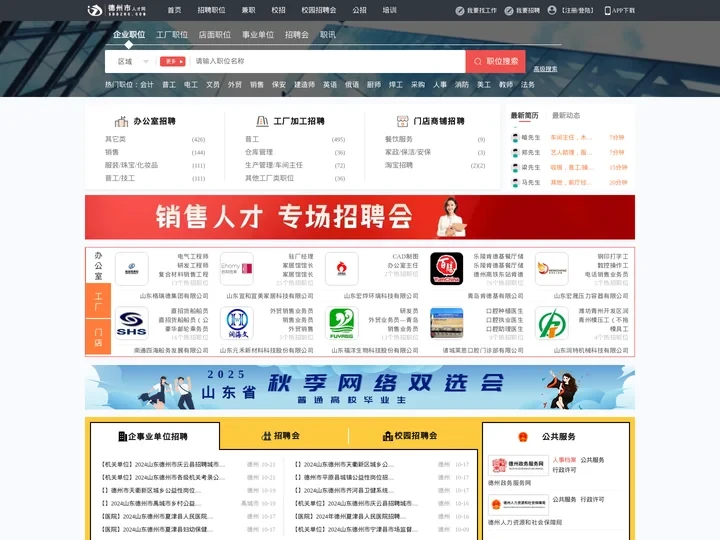This screenshot has height=540, width=720.
Task: Click 德州人力资源和社会保障局 logo image
Action: pyautogui.click(x=518, y=505)
